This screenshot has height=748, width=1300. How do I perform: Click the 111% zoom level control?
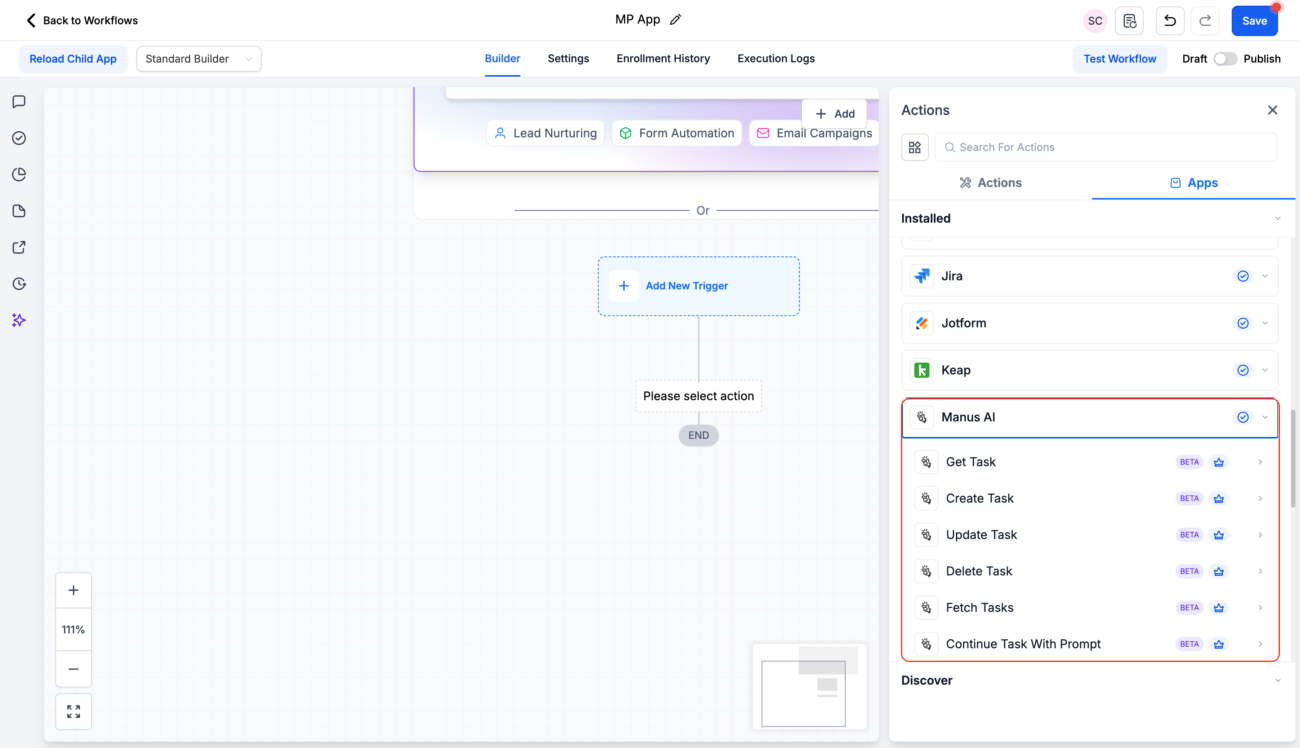[x=73, y=629]
